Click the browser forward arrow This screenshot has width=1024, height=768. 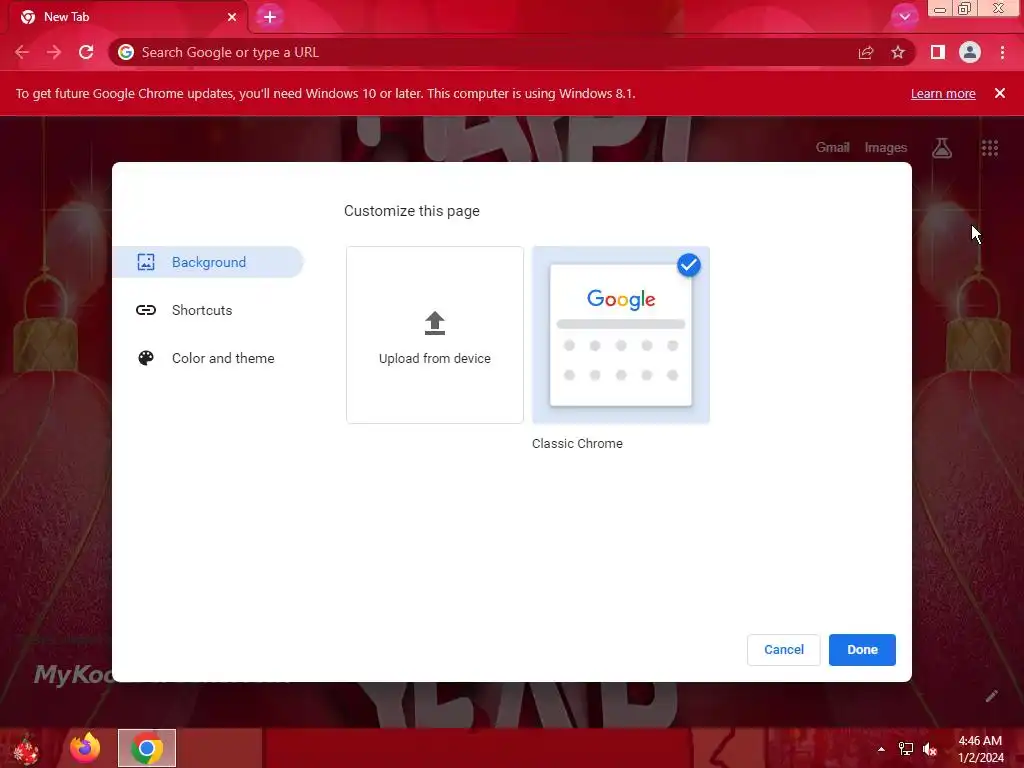[x=54, y=52]
